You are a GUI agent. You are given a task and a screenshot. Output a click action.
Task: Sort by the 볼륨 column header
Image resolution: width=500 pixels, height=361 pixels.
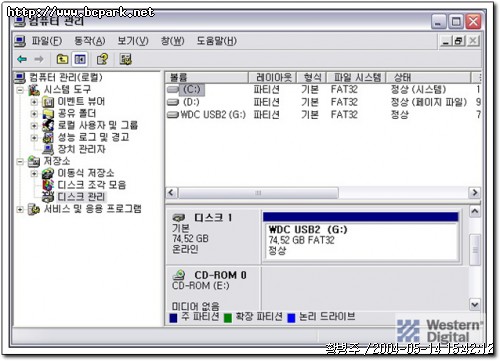[207, 78]
